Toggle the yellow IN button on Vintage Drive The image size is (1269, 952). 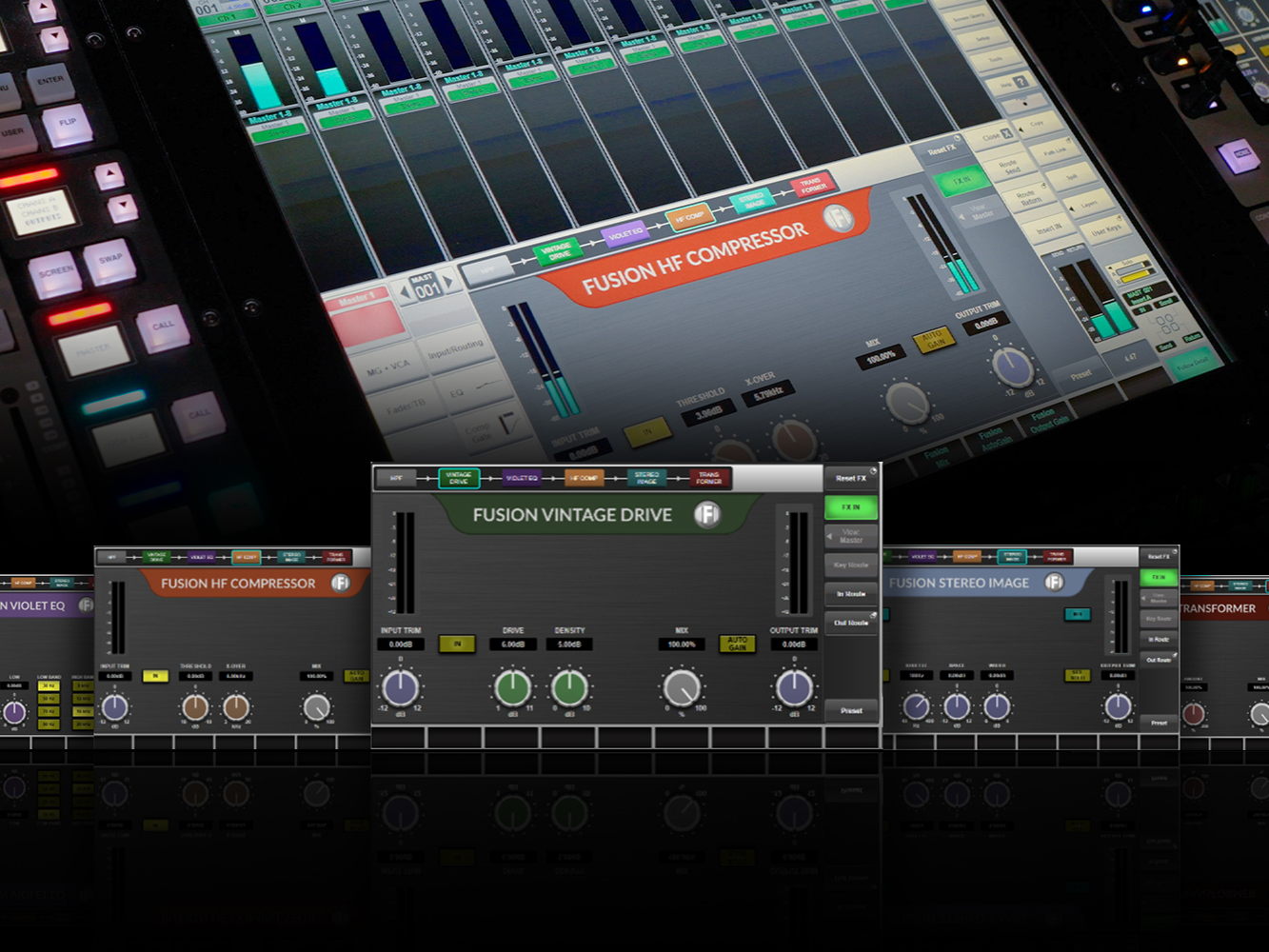coord(457,645)
